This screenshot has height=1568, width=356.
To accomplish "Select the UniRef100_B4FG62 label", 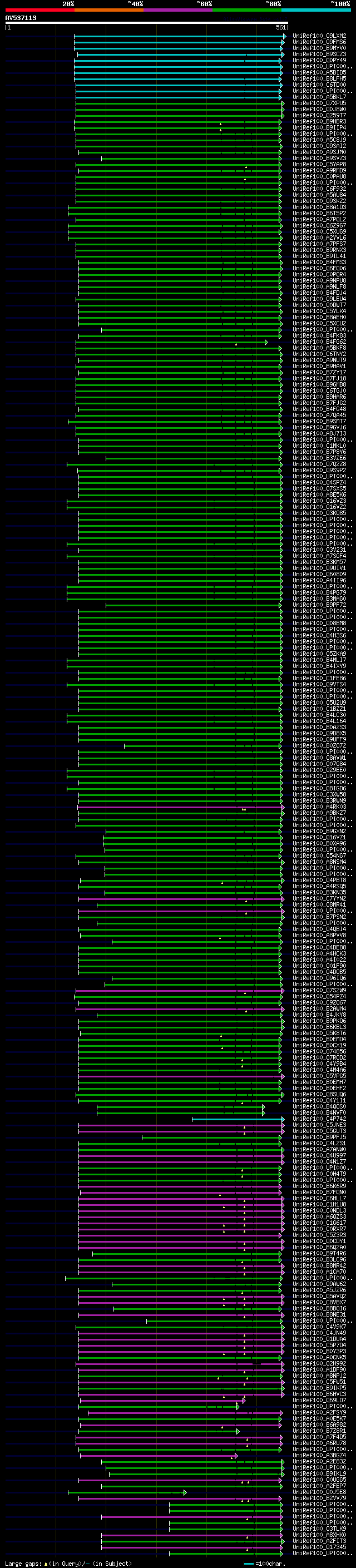I will [x=319, y=342].
